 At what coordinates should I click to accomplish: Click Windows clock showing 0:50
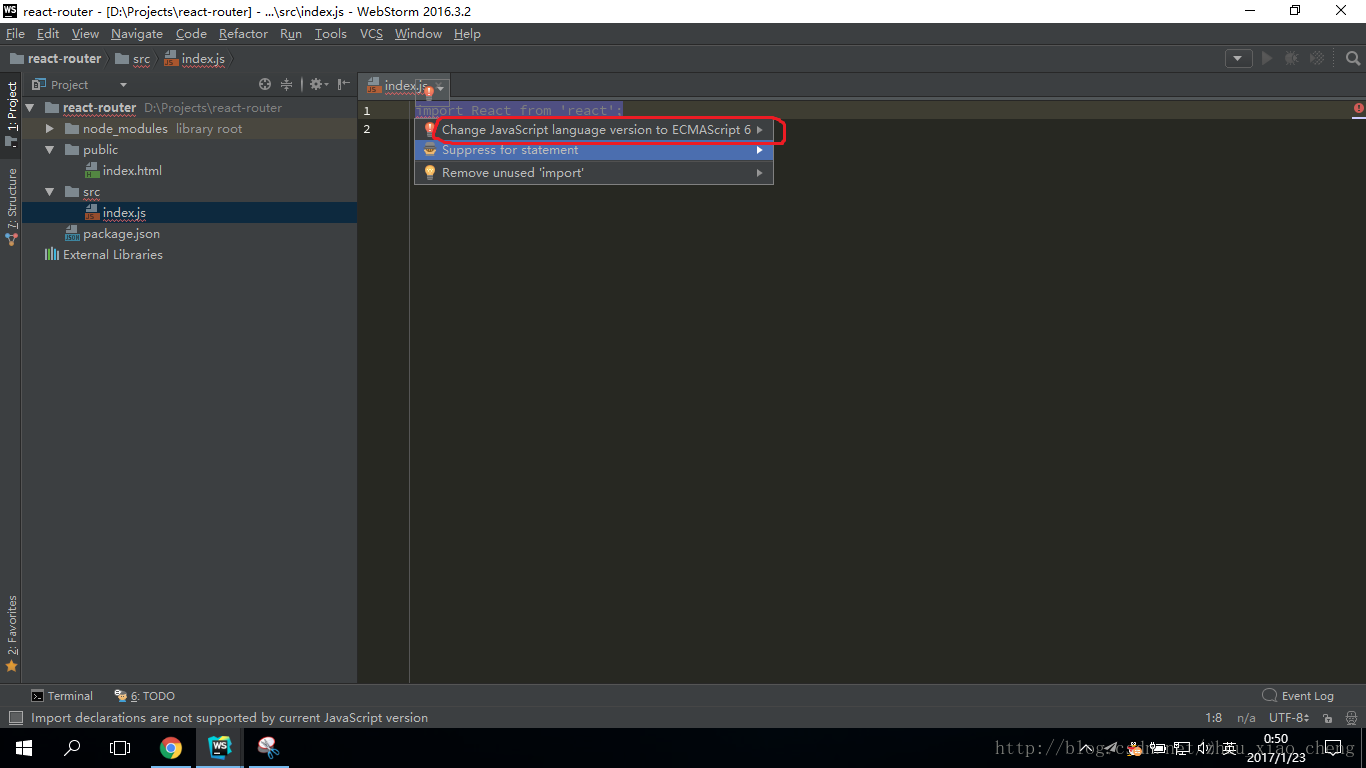click(1276, 739)
